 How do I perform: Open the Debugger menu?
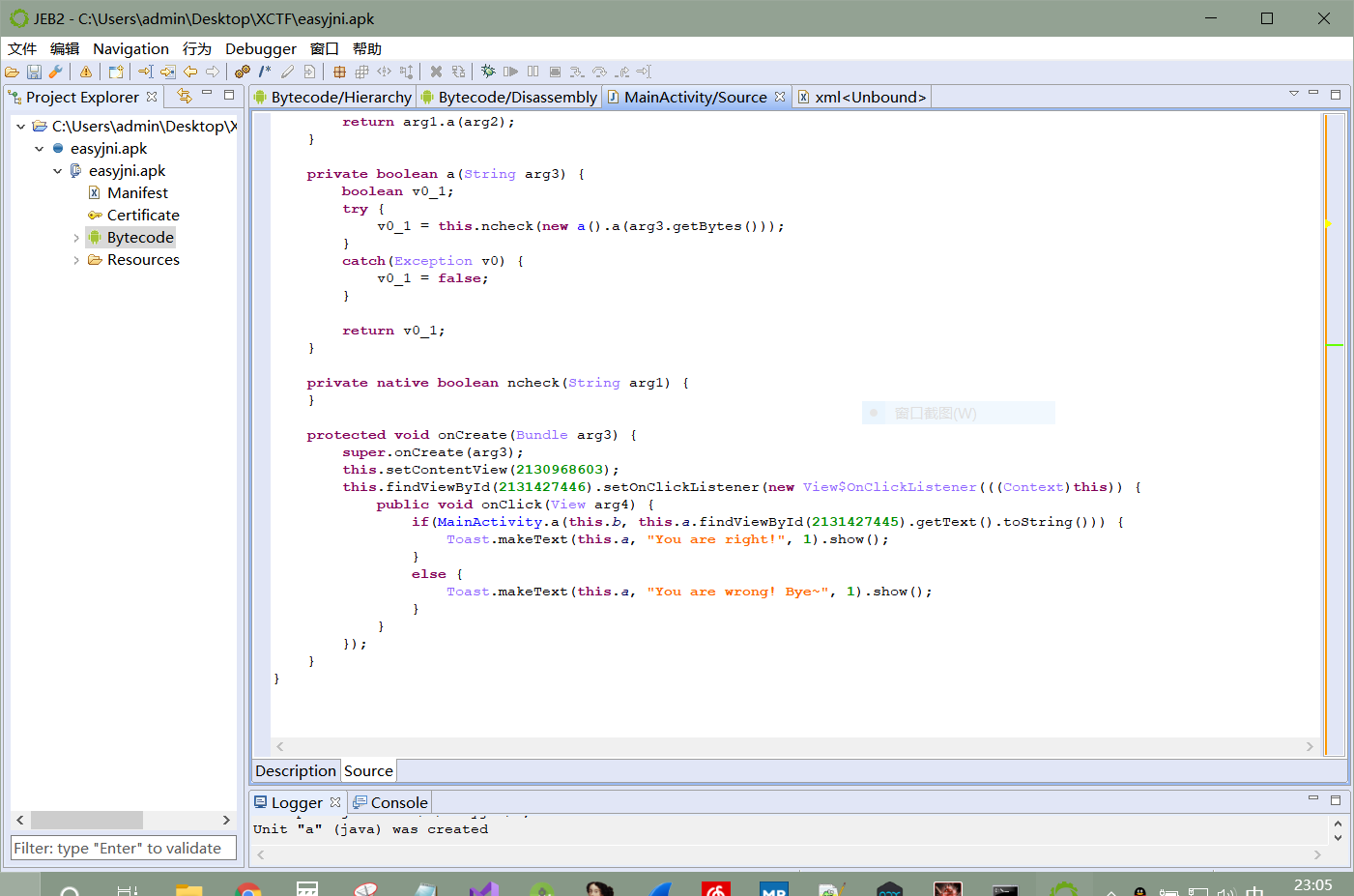pos(261,48)
